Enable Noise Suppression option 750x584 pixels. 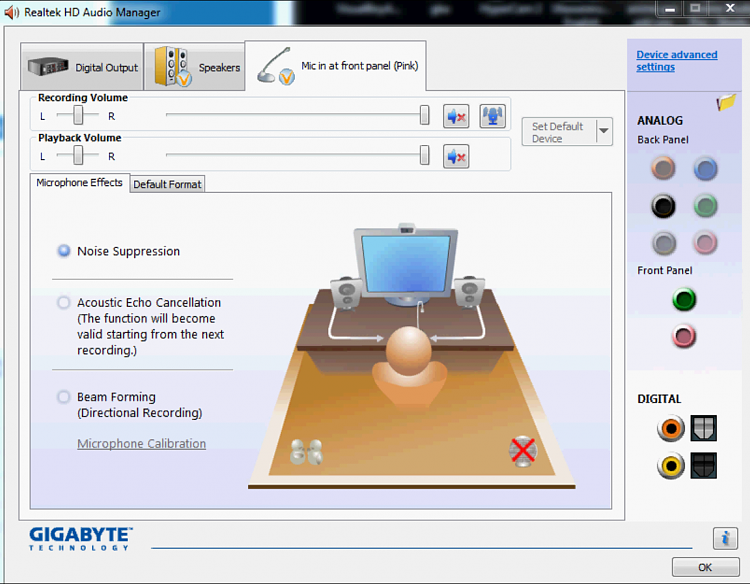(x=64, y=251)
